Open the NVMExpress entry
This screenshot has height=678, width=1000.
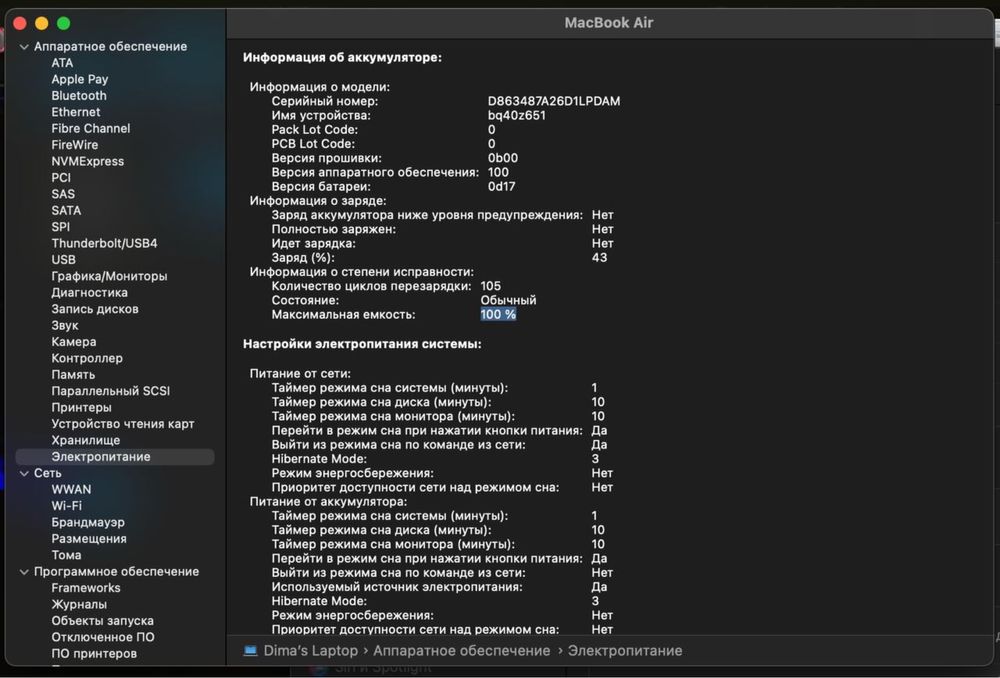pyautogui.click(x=87, y=161)
